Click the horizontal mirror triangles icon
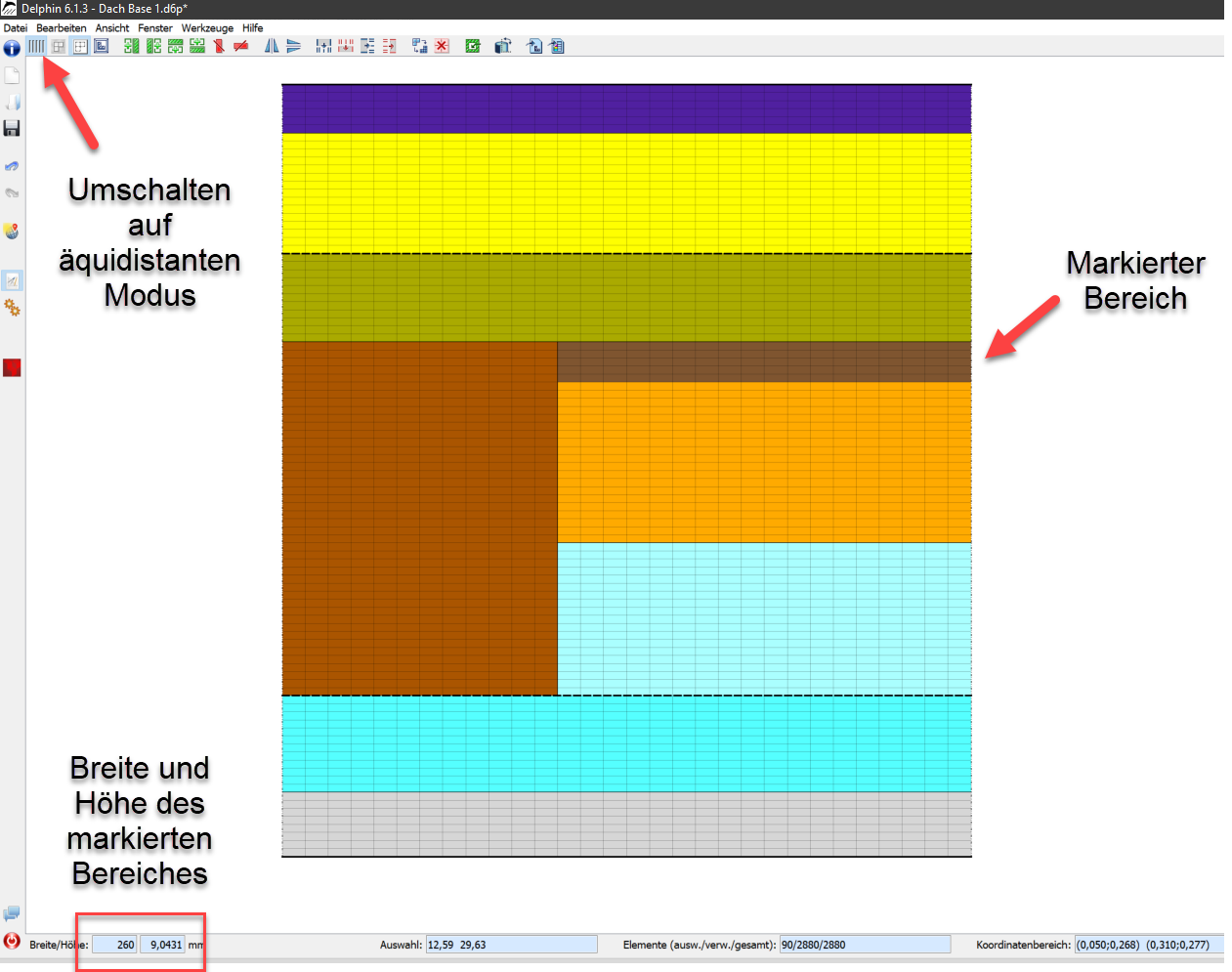This screenshot has height=972, width=1232. pos(272,46)
